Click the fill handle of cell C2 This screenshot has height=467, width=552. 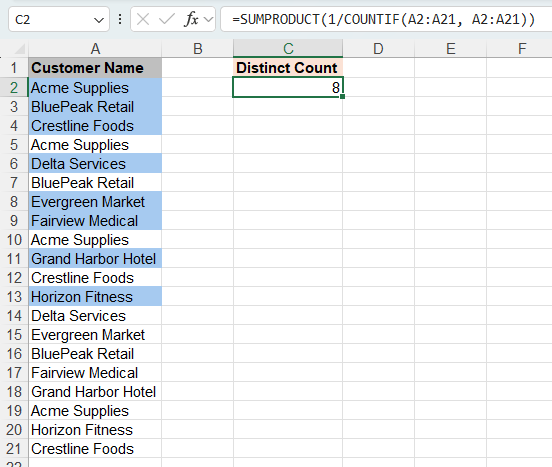pos(343,96)
